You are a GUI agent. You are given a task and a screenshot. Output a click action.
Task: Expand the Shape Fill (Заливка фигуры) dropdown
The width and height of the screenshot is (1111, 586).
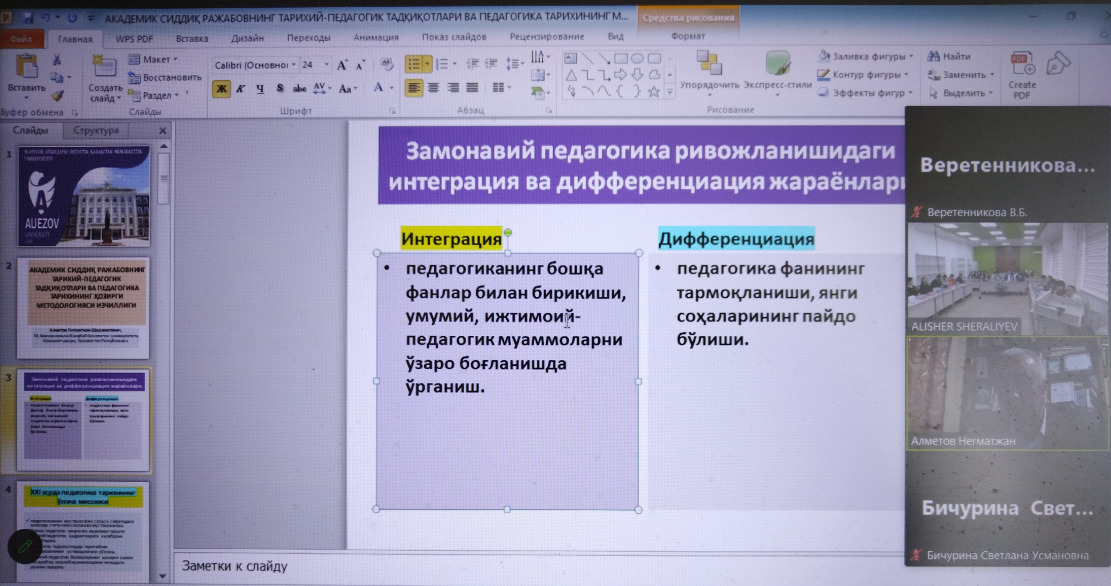[x=866, y=56]
